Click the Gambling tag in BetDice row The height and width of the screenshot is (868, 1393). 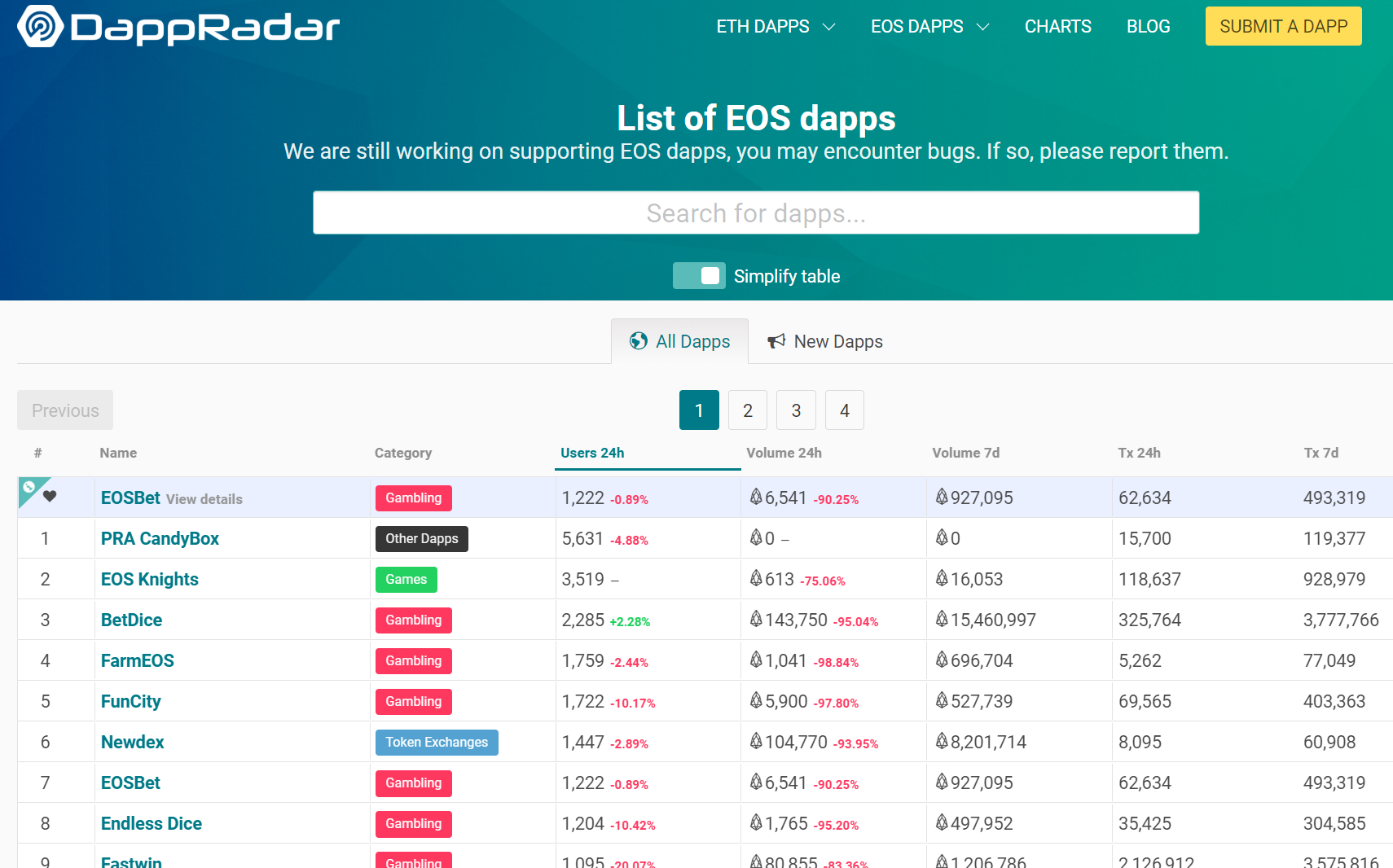pyautogui.click(x=414, y=620)
